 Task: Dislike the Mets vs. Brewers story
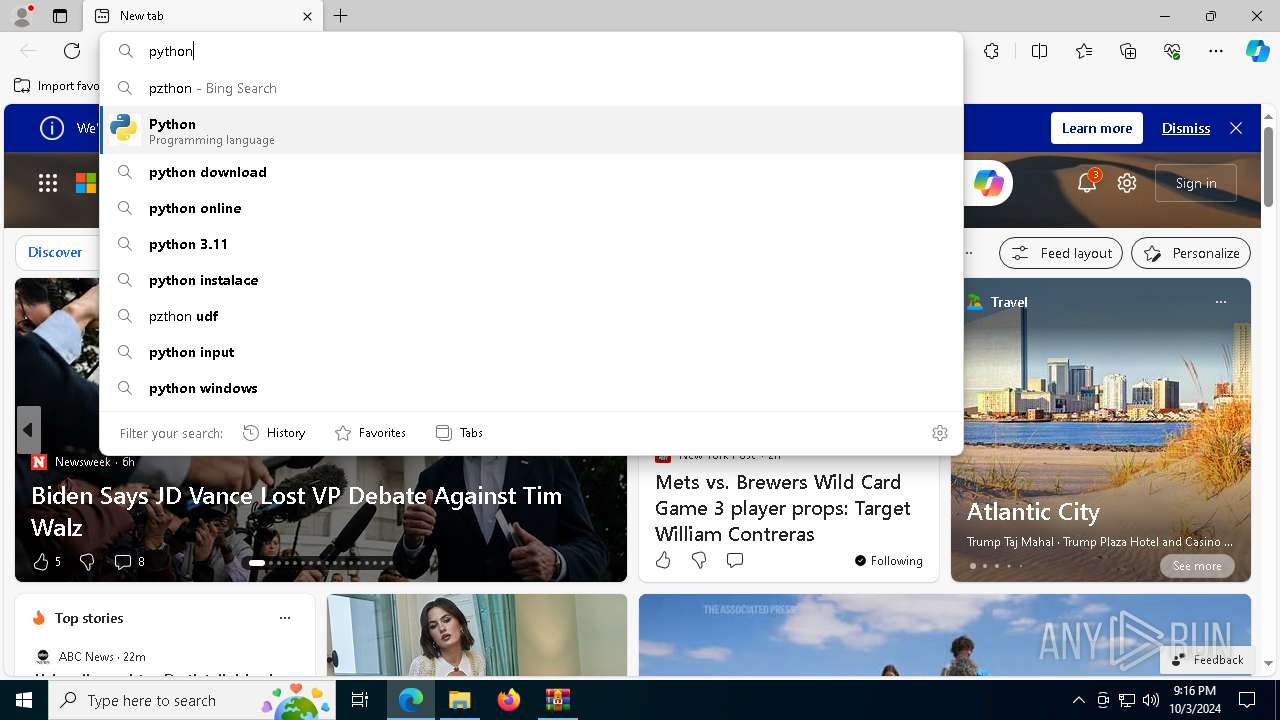[699, 560]
